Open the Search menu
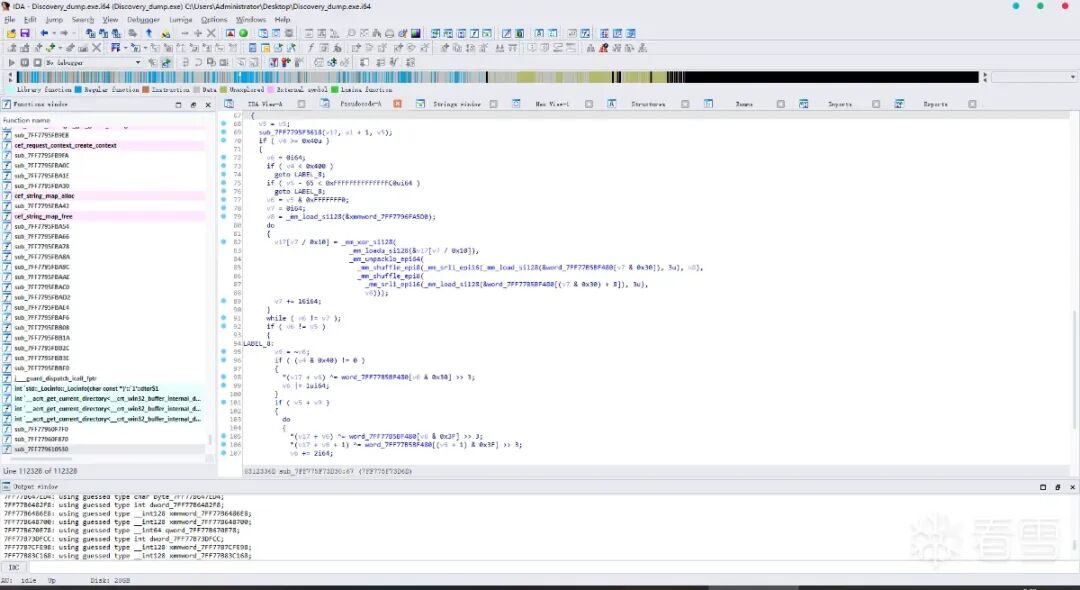The width and height of the screenshot is (1080, 590). tap(83, 19)
